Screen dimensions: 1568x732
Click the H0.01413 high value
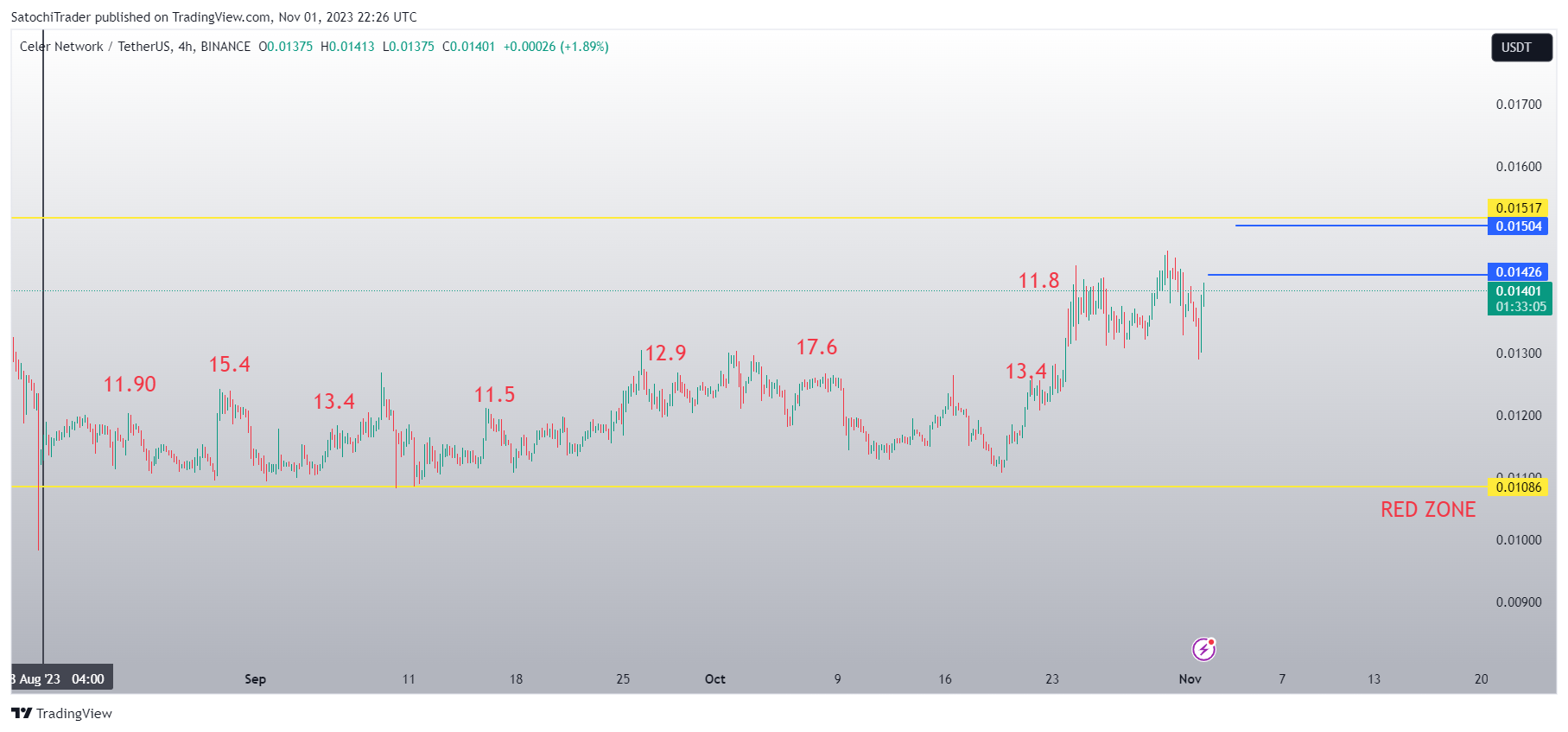click(x=347, y=47)
